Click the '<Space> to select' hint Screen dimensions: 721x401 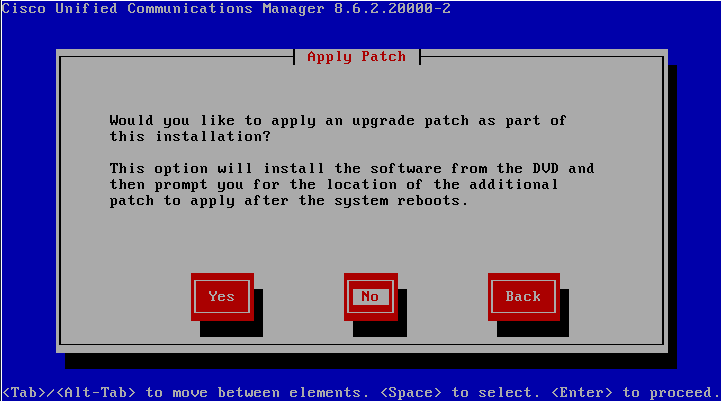point(460,393)
